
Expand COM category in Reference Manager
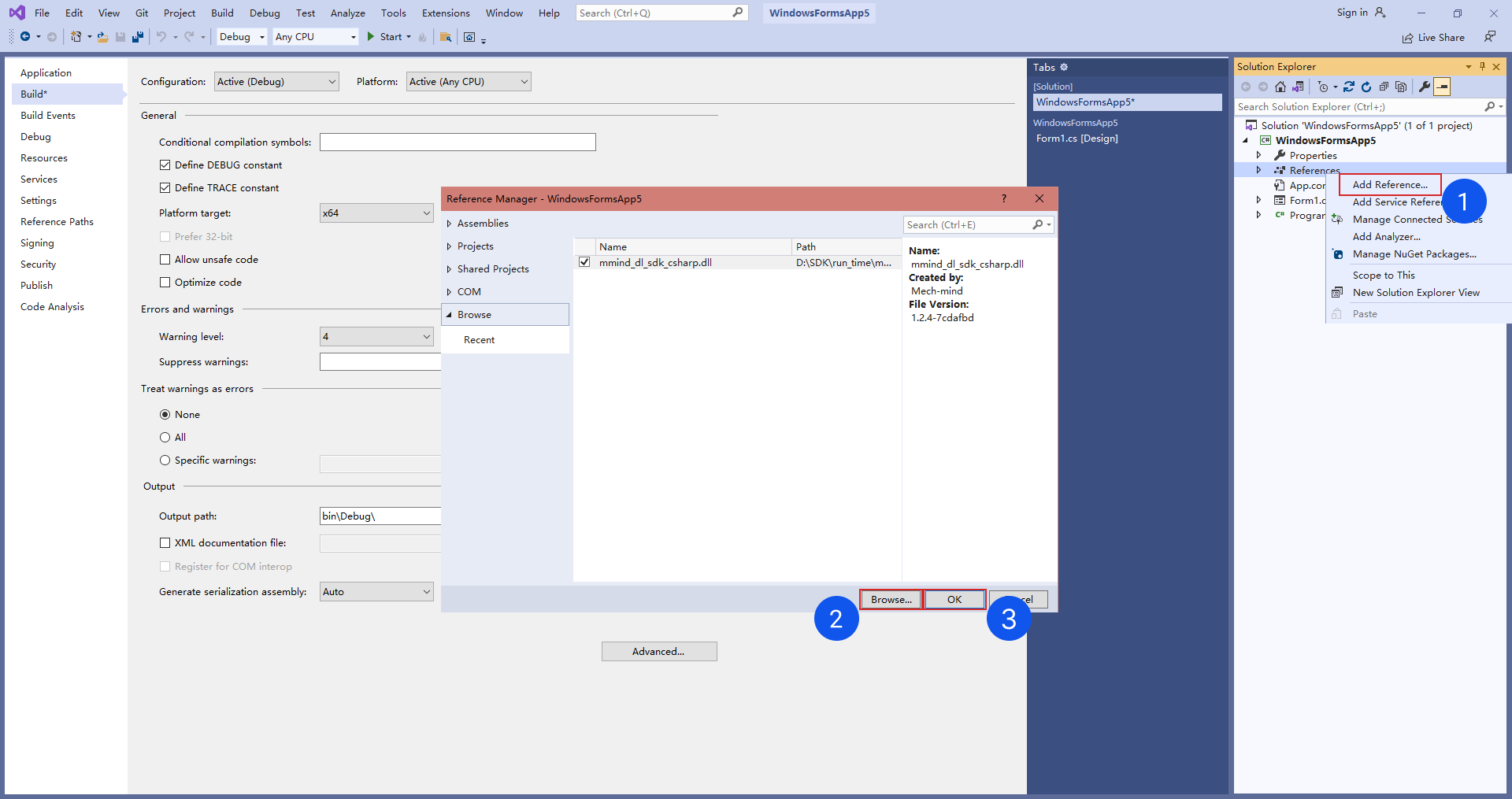(449, 292)
